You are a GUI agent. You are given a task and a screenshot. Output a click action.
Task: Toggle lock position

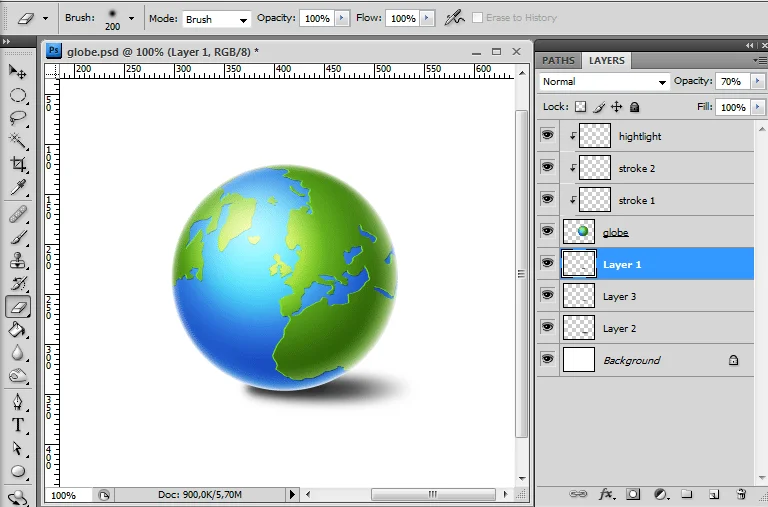pyautogui.click(x=617, y=107)
